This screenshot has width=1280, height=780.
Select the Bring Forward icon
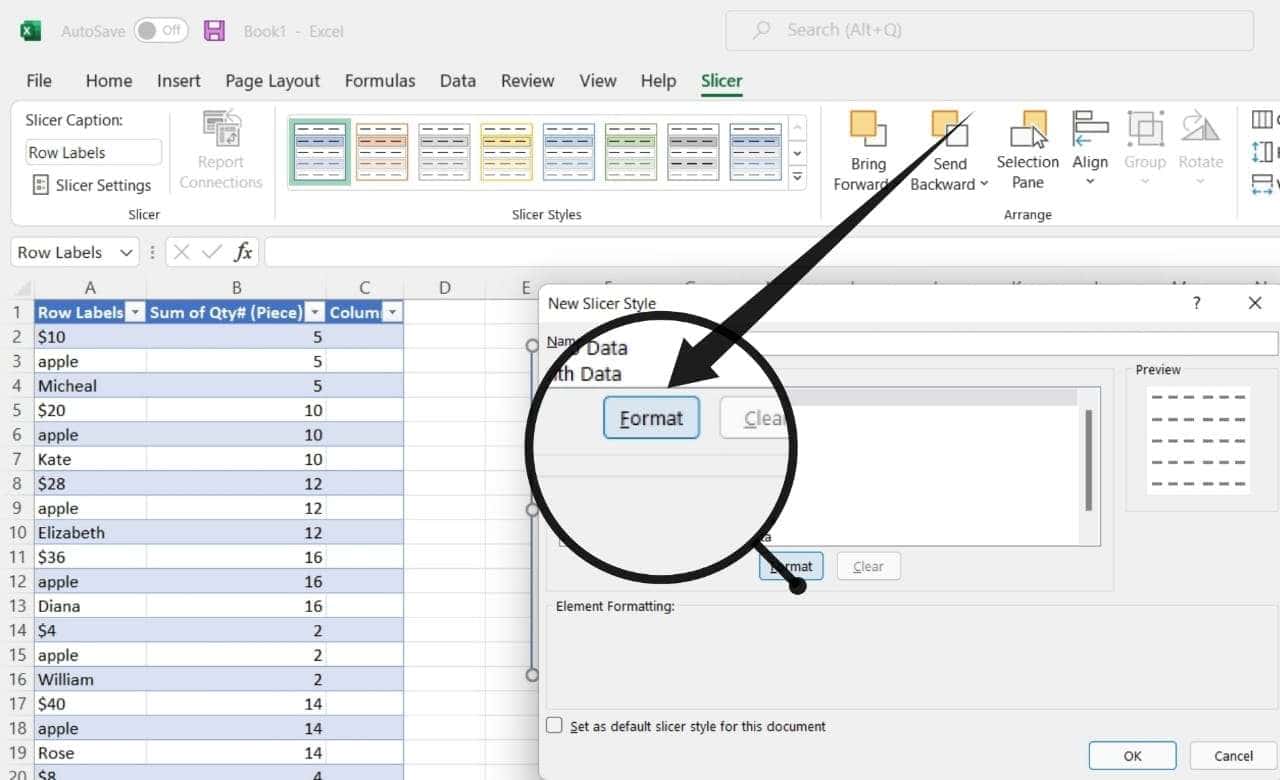866,140
